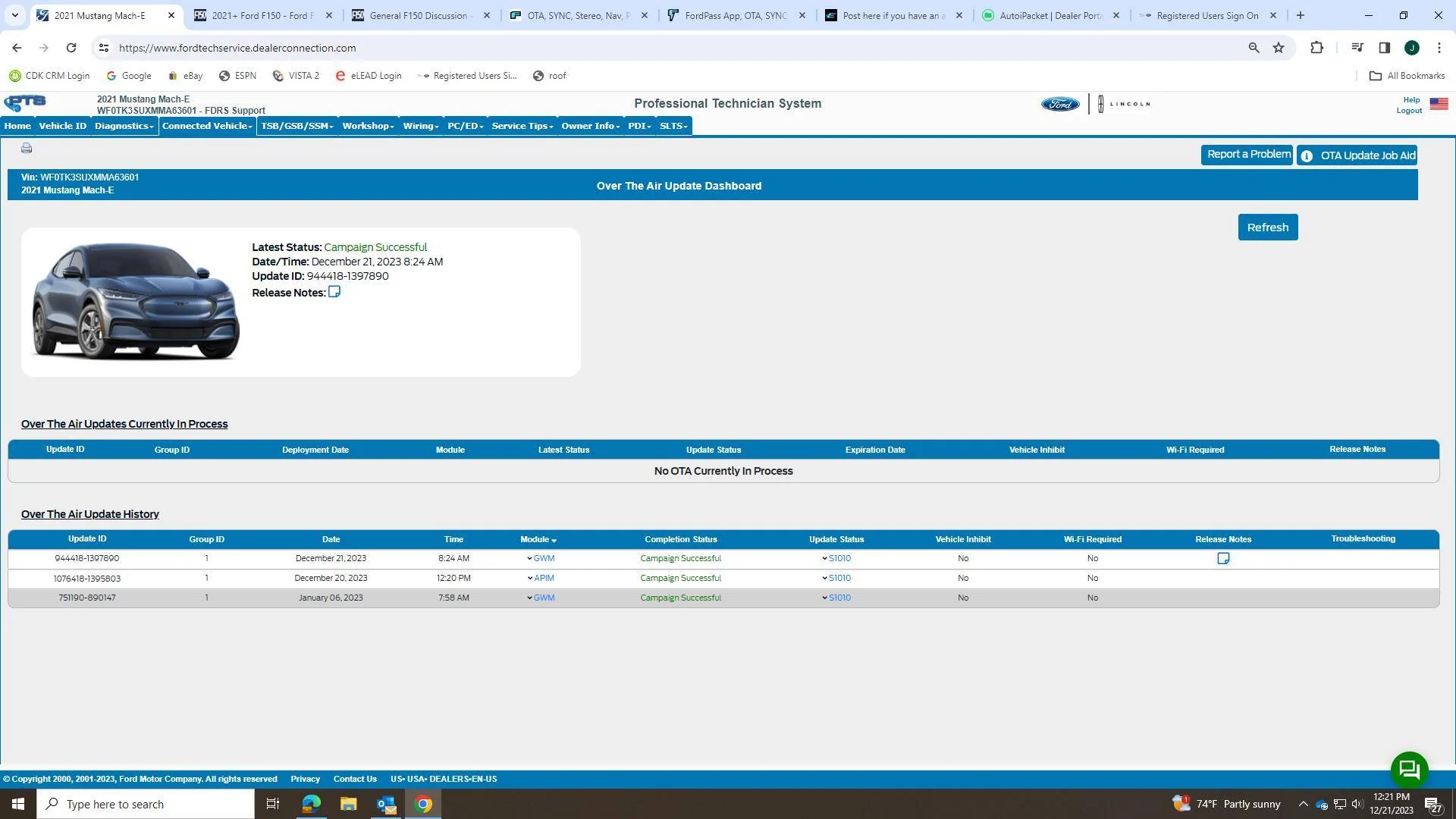Expand the Connected Vehicle menu
This screenshot has width=1456, height=819.
(207, 126)
